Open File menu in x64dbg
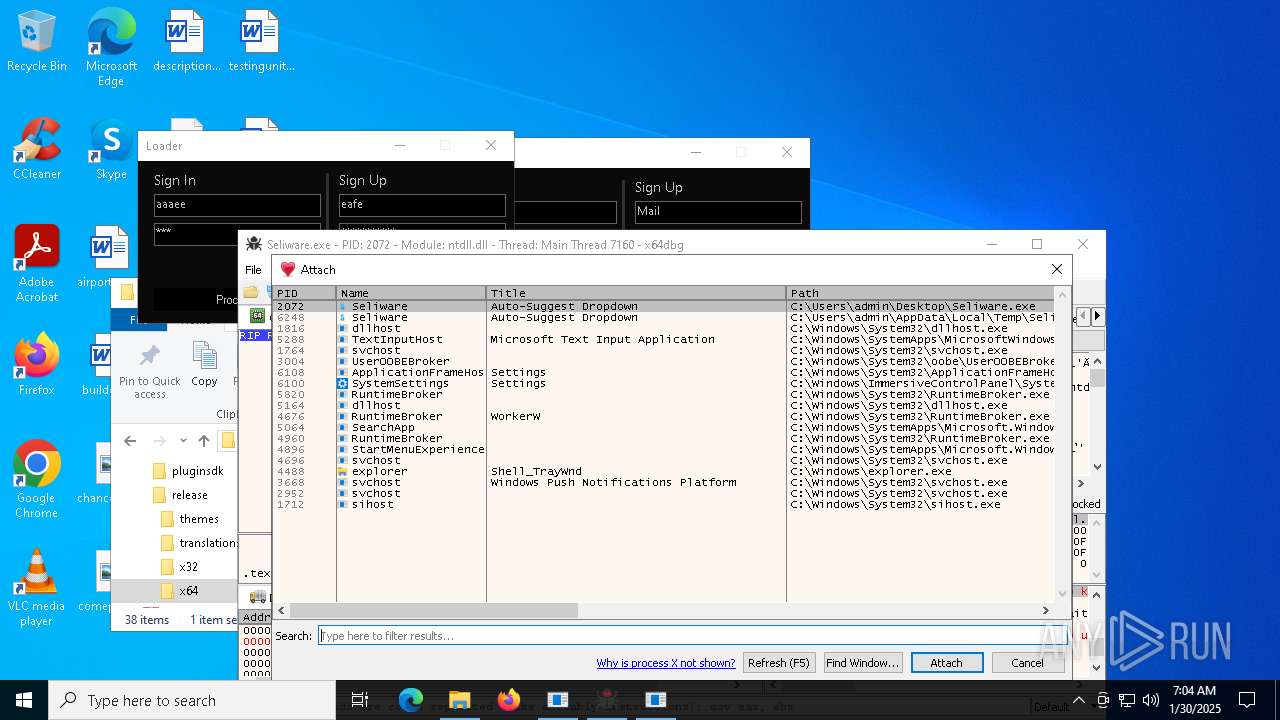 pos(253,270)
